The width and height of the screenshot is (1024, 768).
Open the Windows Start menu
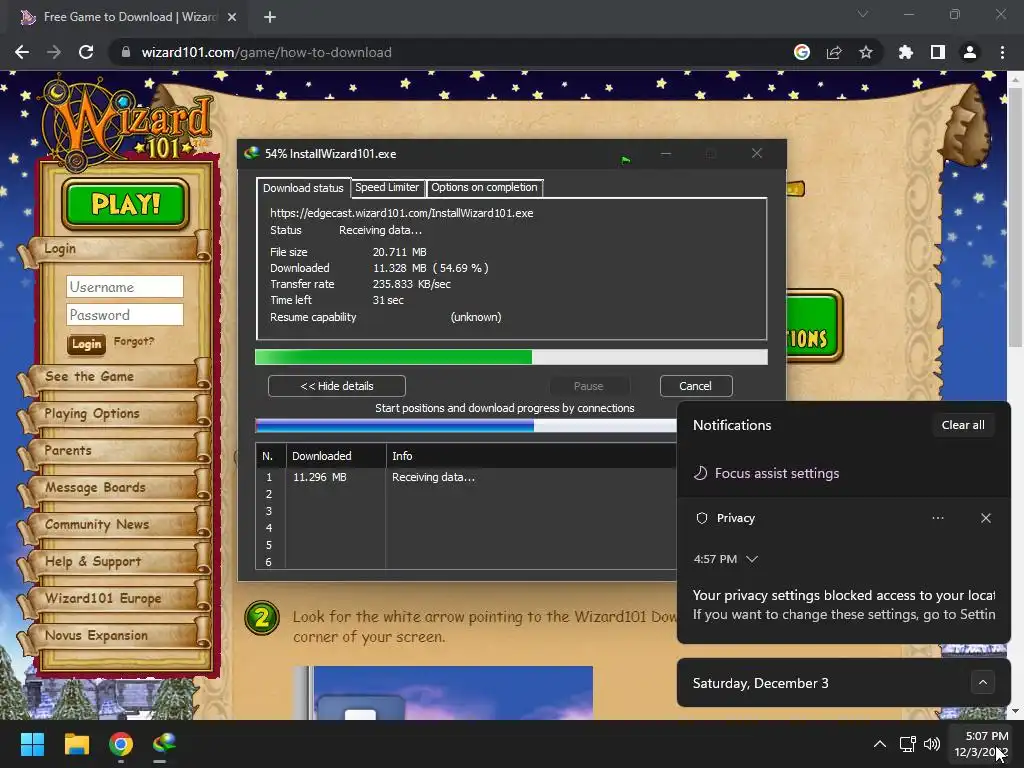(32, 744)
